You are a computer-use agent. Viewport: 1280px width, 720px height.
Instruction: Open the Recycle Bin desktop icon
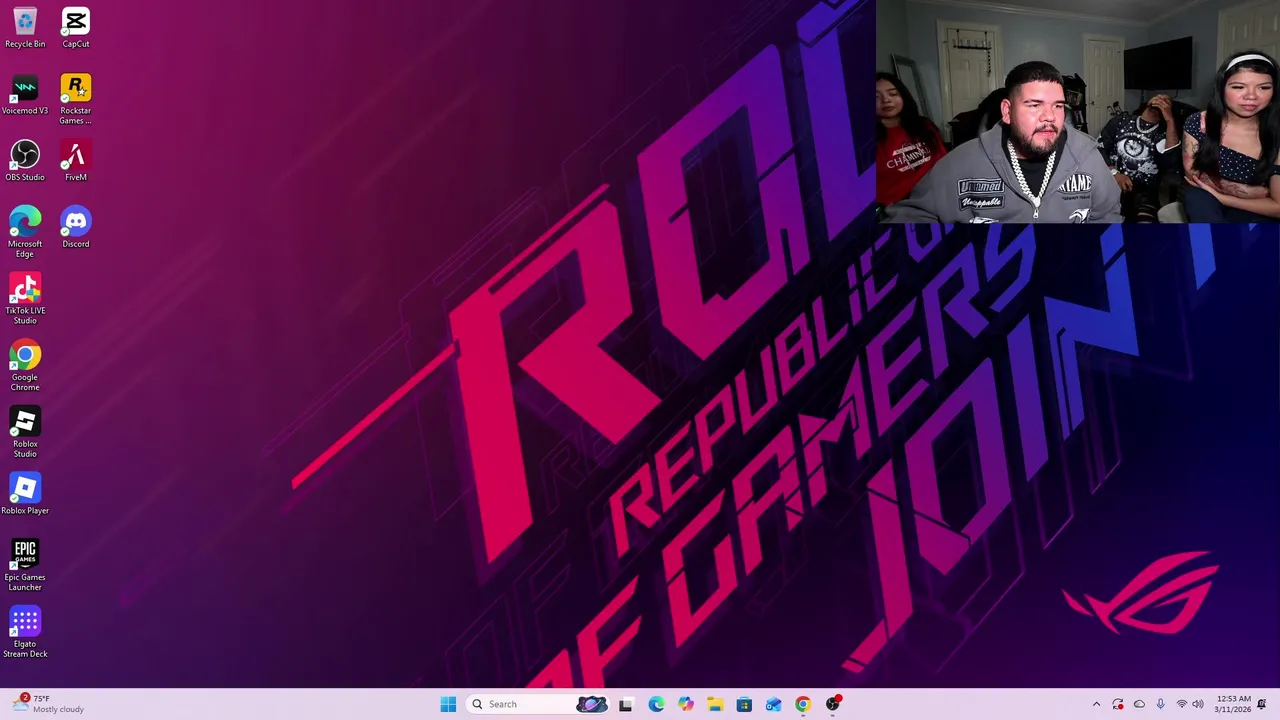[25, 28]
